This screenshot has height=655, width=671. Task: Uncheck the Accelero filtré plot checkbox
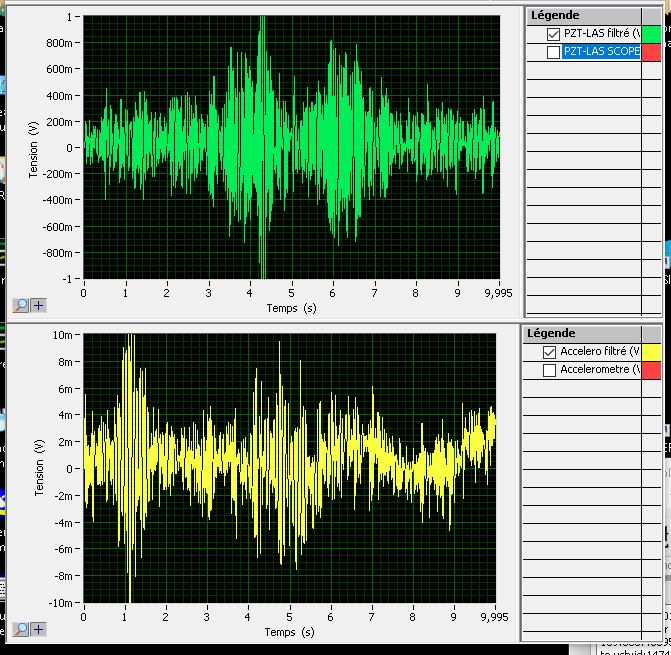pos(549,352)
